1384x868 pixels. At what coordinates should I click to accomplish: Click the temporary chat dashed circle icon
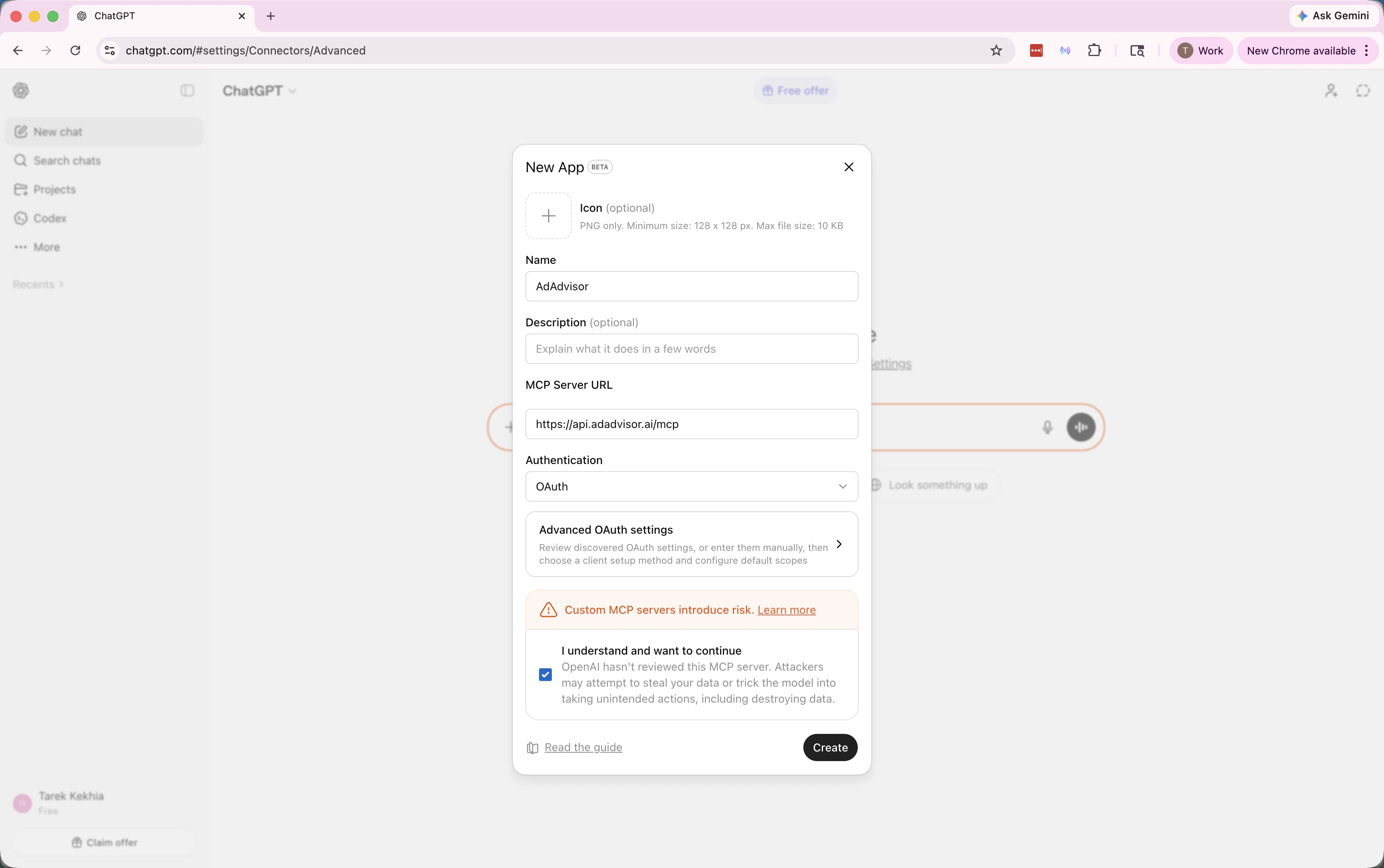tap(1363, 91)
